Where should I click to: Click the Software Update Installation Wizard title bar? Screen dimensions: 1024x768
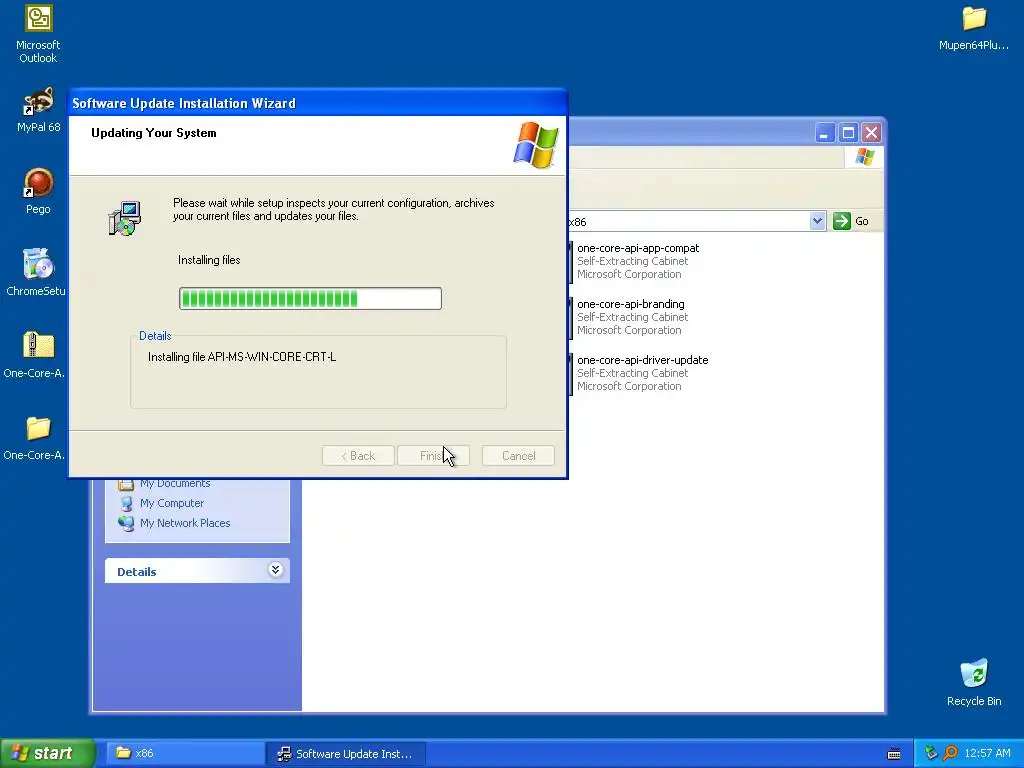pos(317,103)
